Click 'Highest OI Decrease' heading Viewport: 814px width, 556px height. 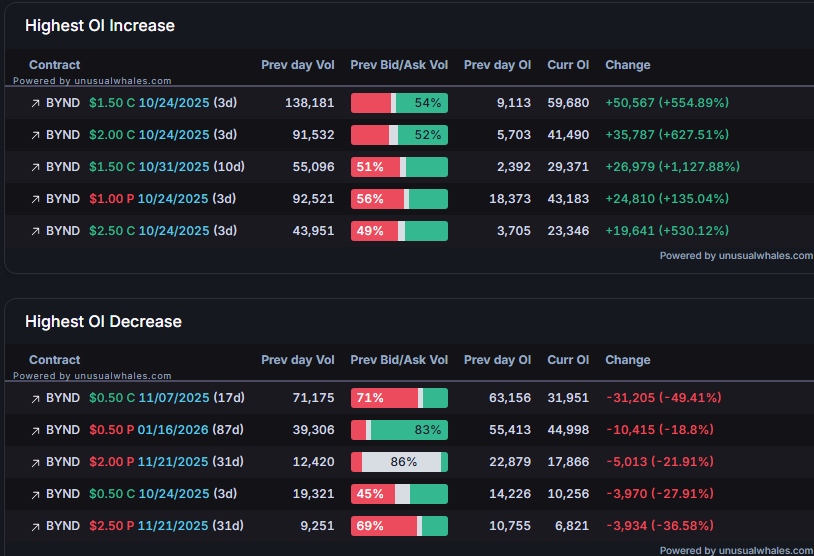coord(103,321)
